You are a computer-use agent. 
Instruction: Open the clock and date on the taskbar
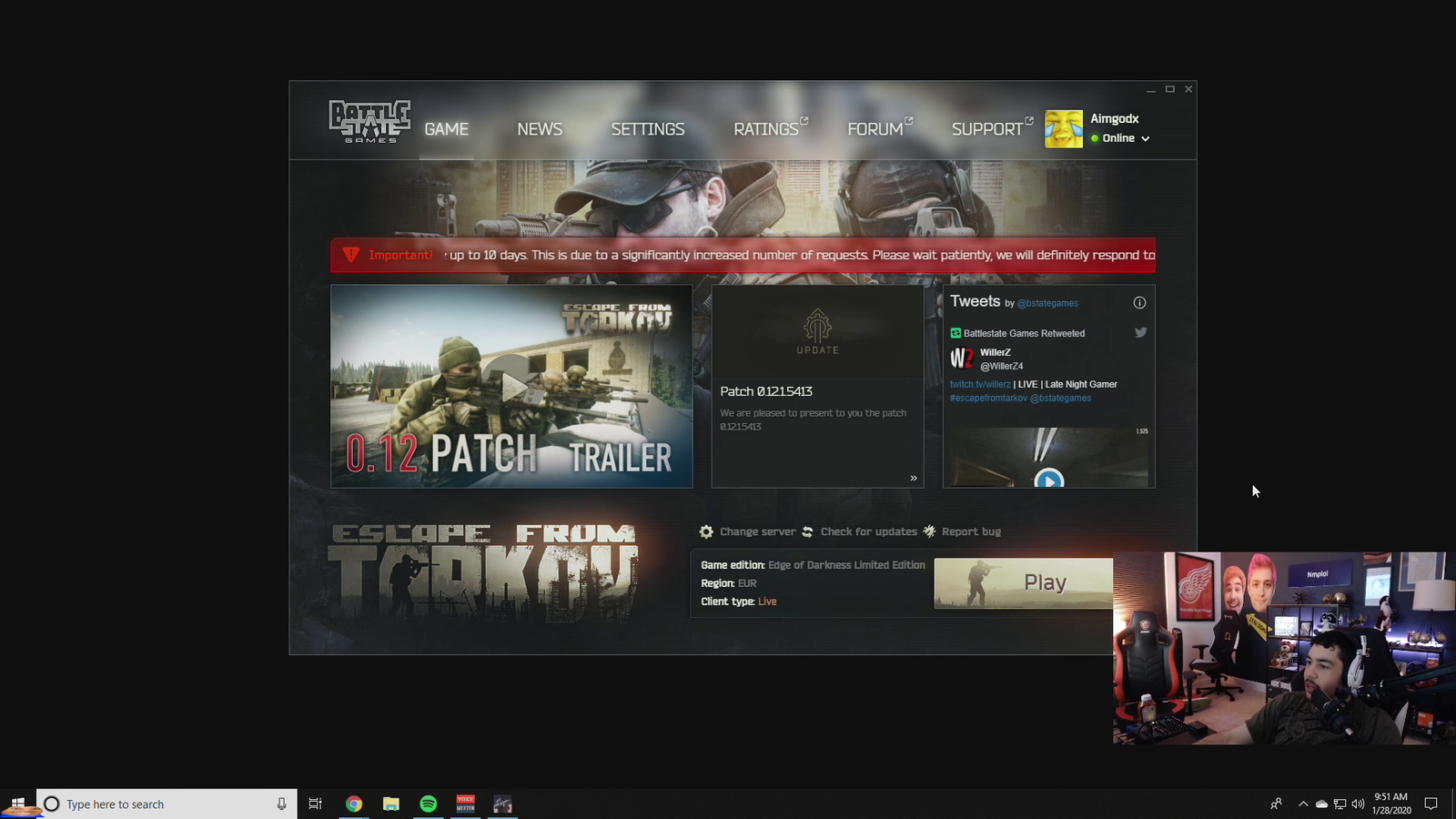pos(1391,804)
